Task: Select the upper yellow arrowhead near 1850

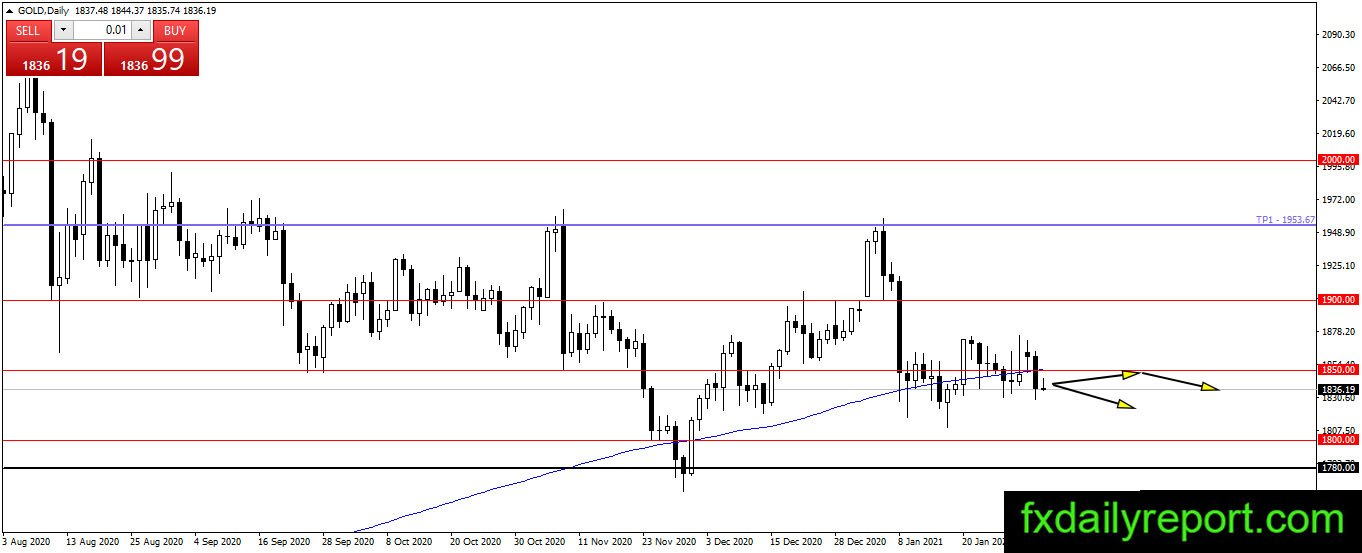Action: pyautogui.click(x=1131, y=374)
